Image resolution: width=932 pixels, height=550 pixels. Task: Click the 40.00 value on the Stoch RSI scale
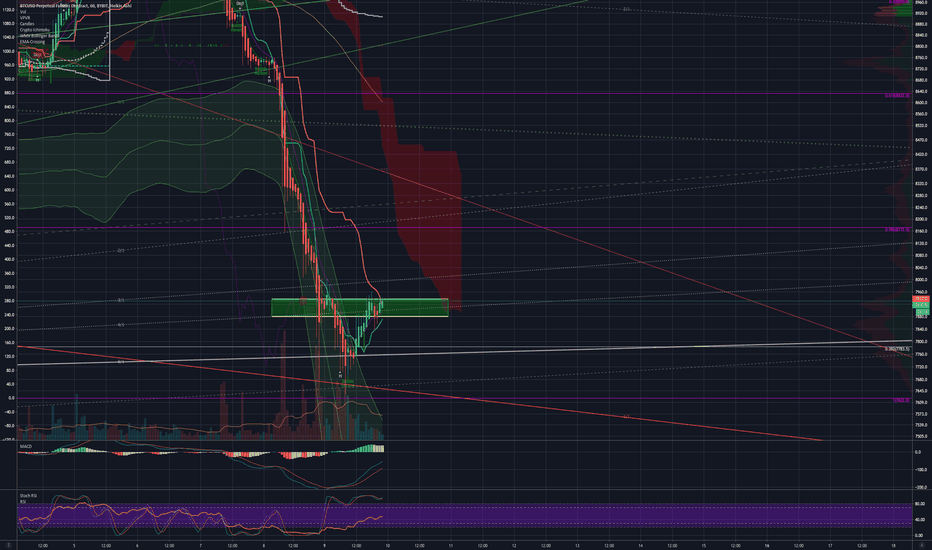pos(920,520)
